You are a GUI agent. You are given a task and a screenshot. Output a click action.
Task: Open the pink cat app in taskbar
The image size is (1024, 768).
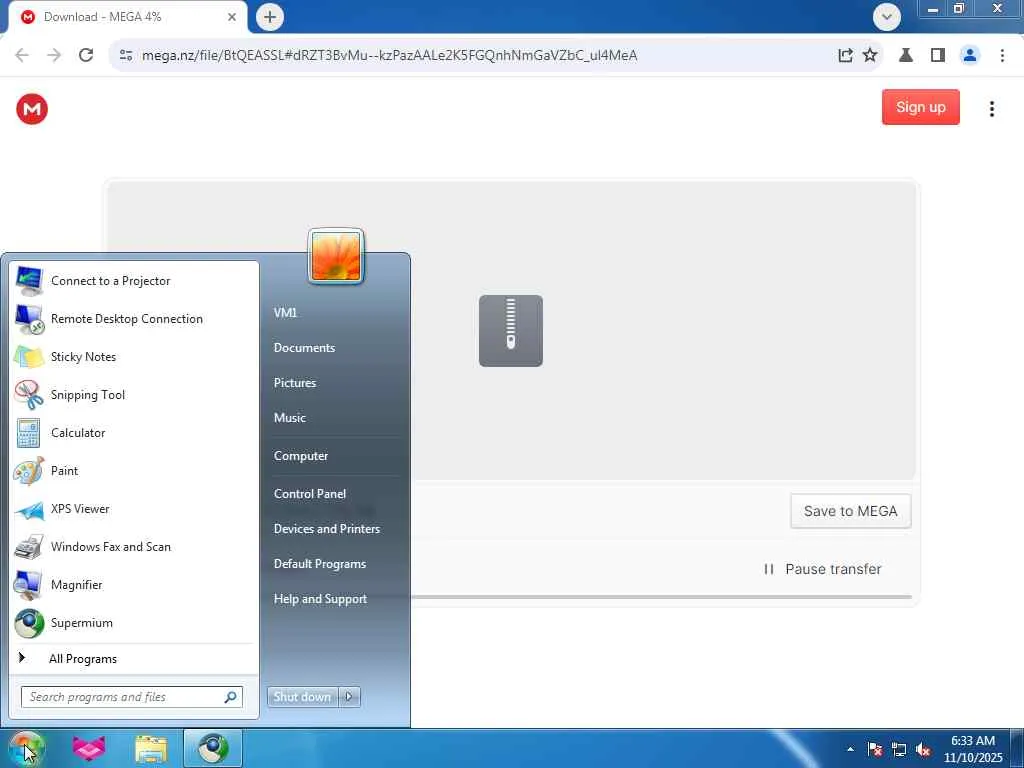(89, 748)
